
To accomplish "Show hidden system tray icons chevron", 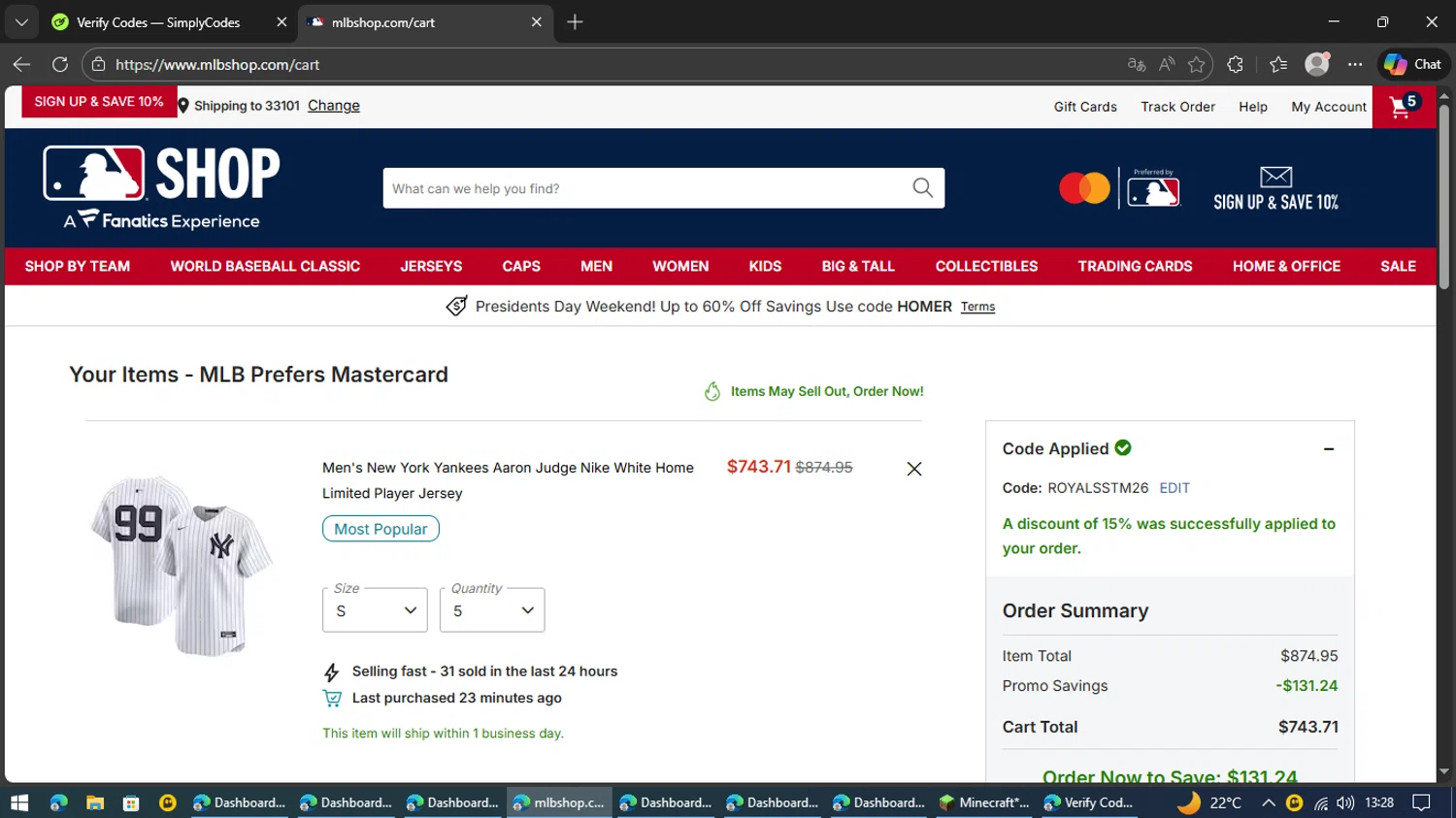I will click(x=1268, y=802).
